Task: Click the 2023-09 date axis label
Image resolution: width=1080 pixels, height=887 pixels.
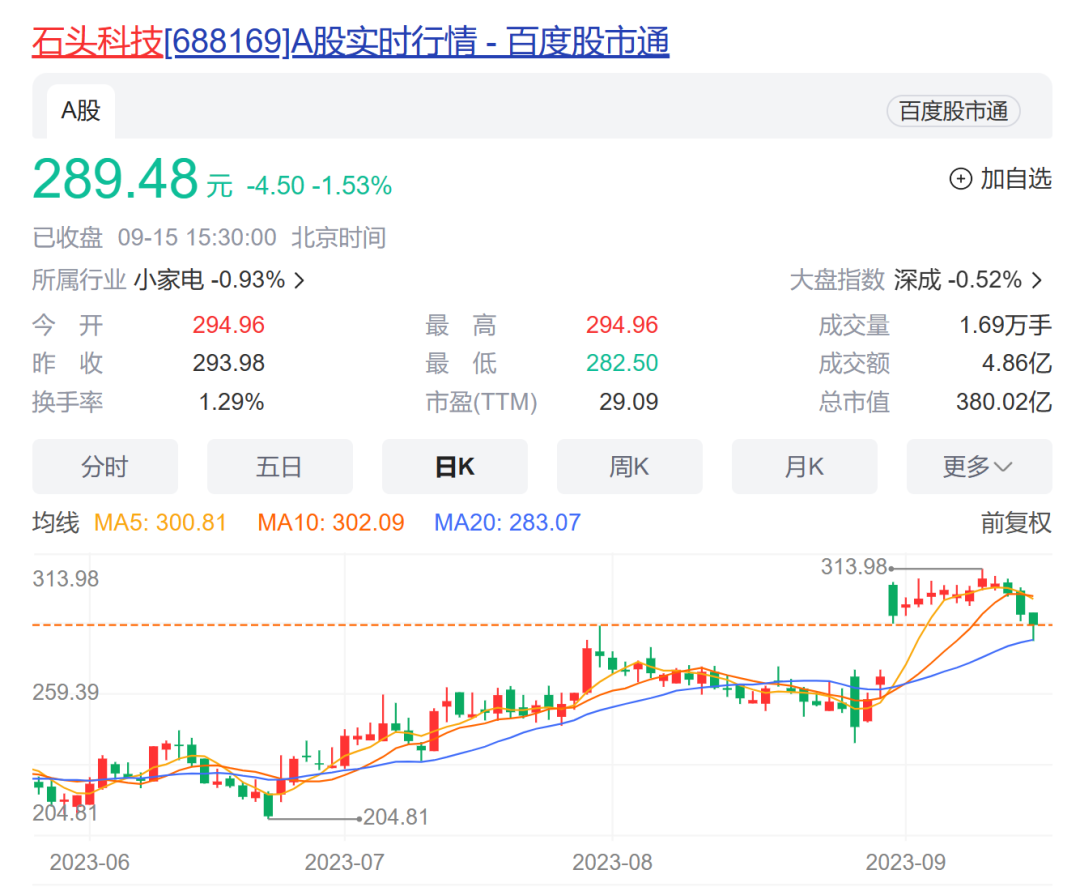Action: pyautogui.click(x=906, y=862)
